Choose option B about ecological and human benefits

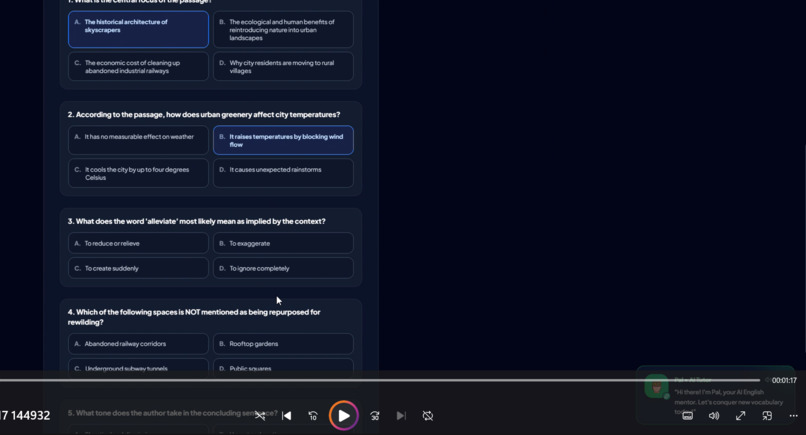coord(283,29)
